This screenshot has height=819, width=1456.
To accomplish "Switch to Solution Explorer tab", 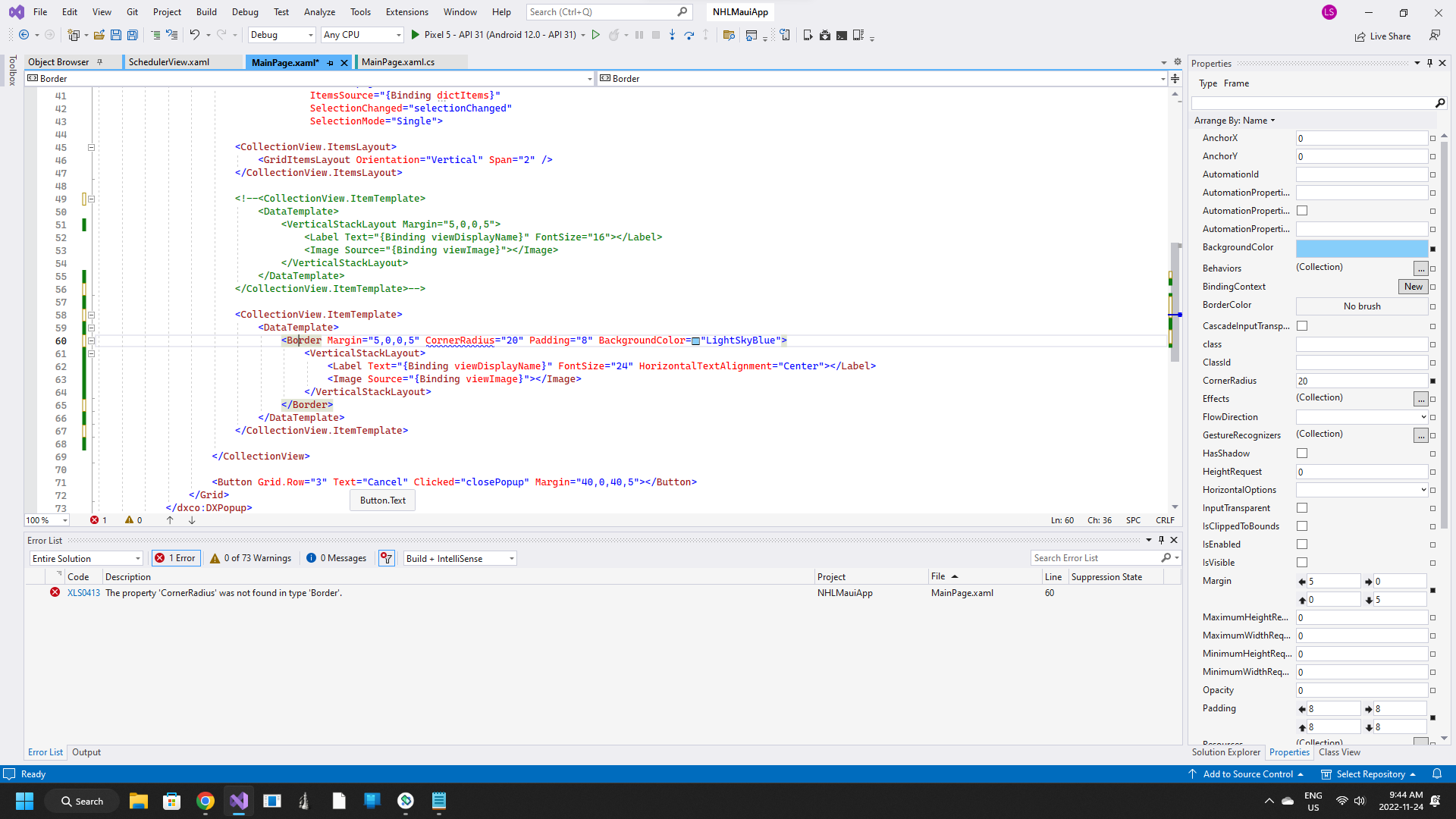I will [x=1225, y=752].
